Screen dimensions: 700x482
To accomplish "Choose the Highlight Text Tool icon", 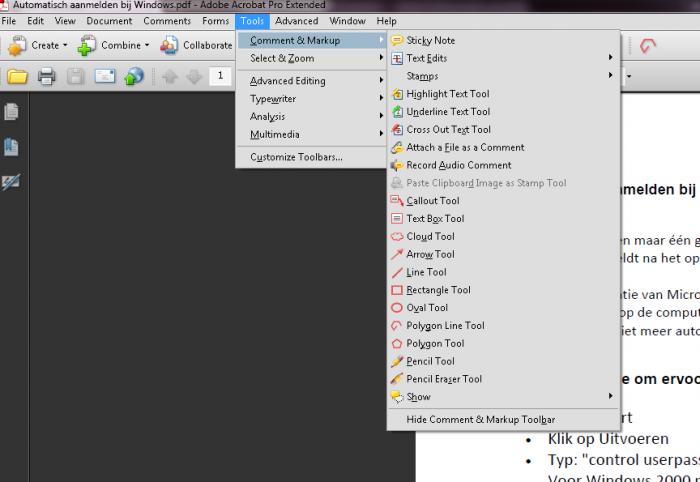I will (397, 94).
